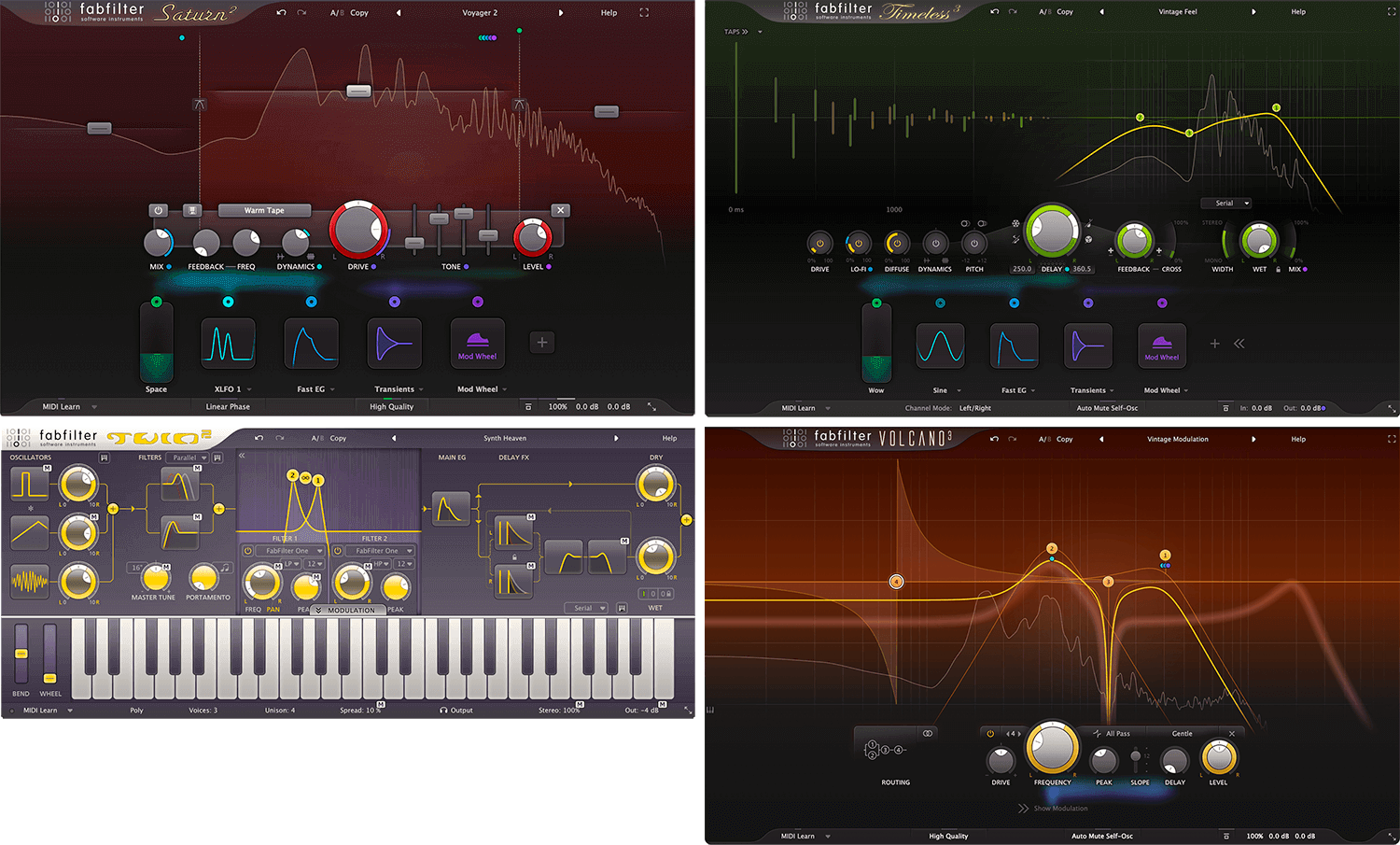This screenshot has width=1400, height=845.
Task: Toggle Linear Phase in Saturn
Action: 228,407
